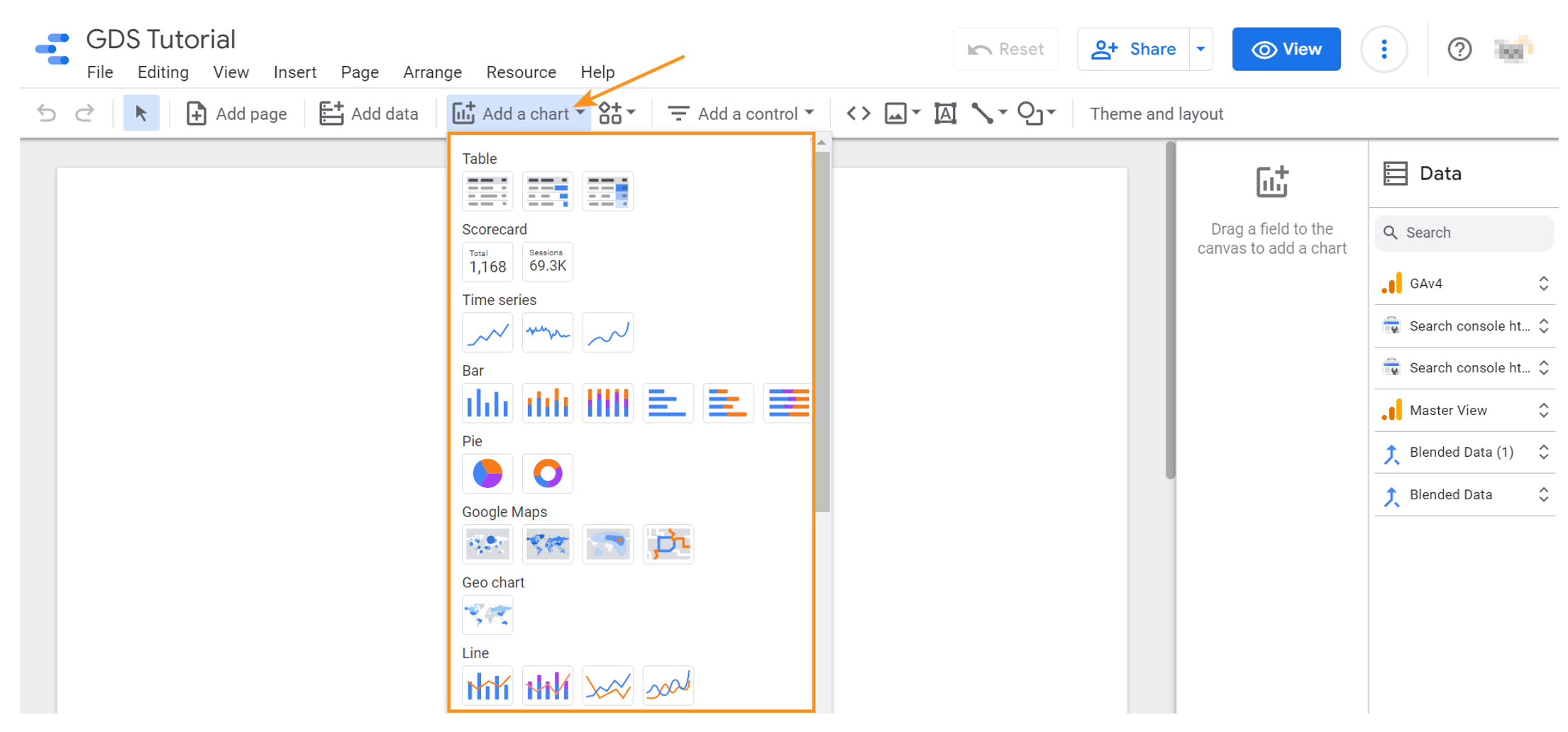
Task: Select the sparkline chart
Action: pos(548,332)
